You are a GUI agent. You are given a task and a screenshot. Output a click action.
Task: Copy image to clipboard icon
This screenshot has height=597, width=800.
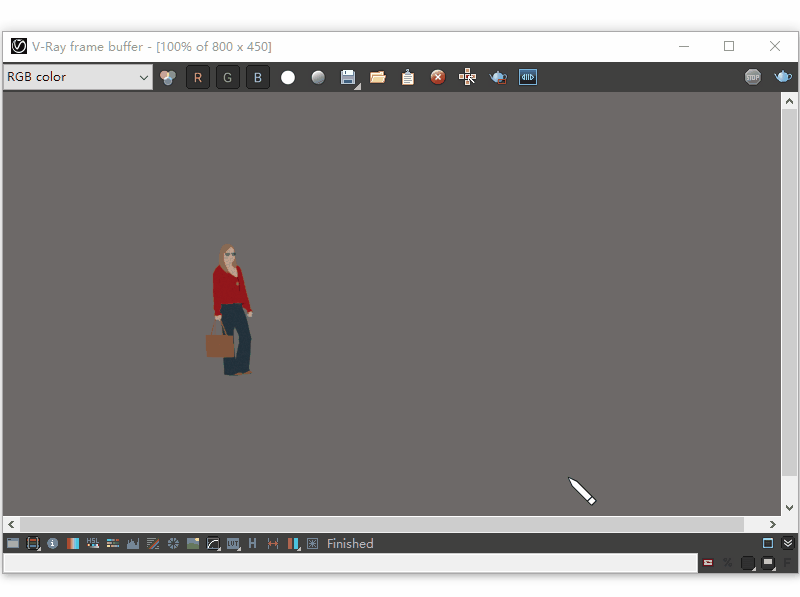[x=408, y=78]
